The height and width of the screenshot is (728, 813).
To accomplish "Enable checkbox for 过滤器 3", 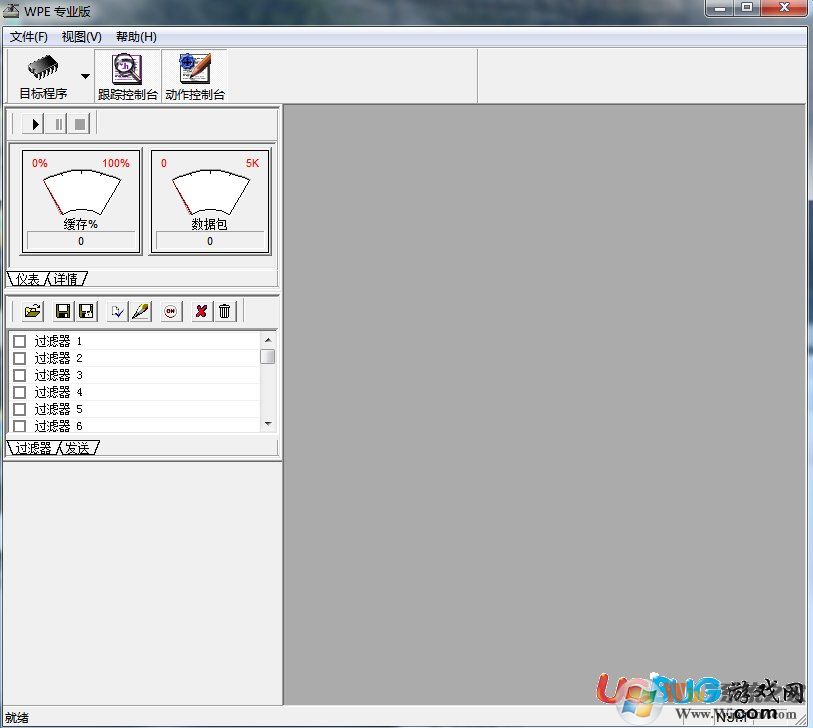I will pyautogui.click(x=20, y=375).
